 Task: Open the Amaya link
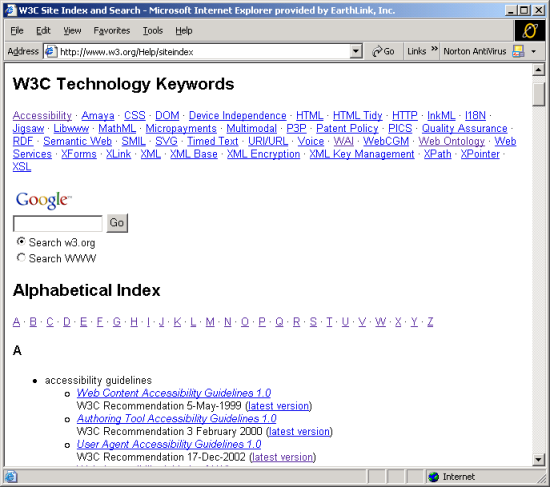[x=98, y=115]
